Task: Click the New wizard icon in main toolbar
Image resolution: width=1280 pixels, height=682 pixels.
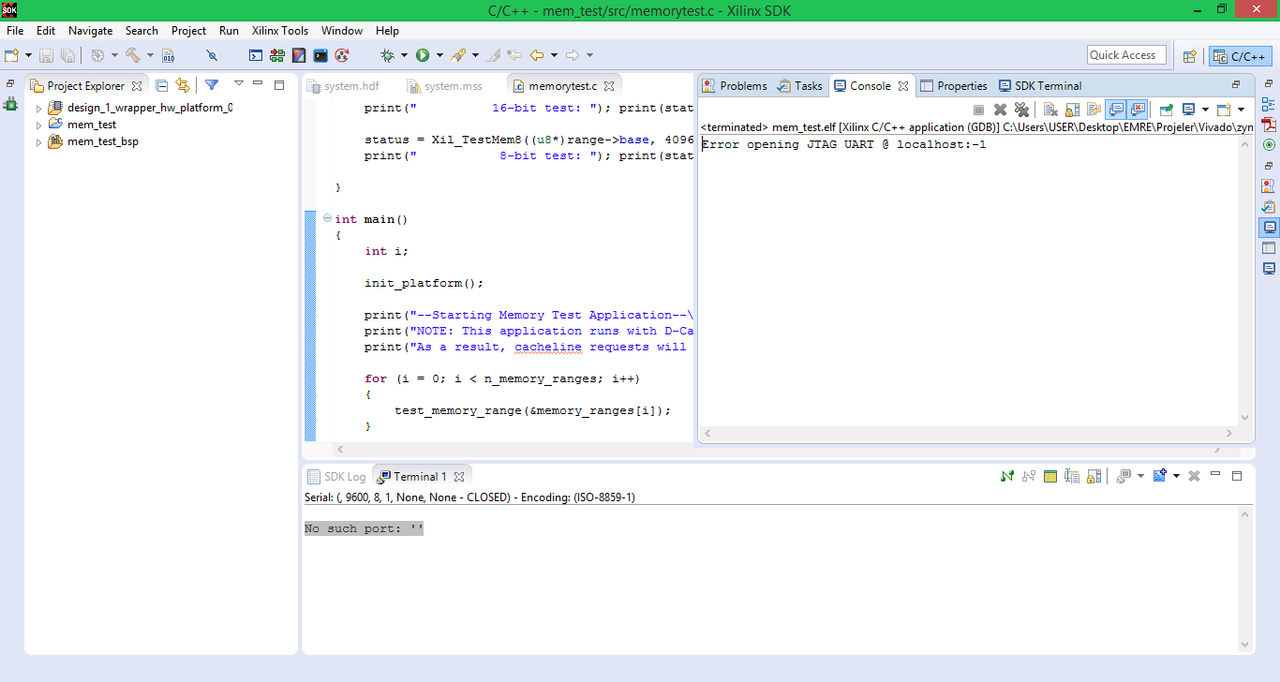Action: click(x=11, y=55)
